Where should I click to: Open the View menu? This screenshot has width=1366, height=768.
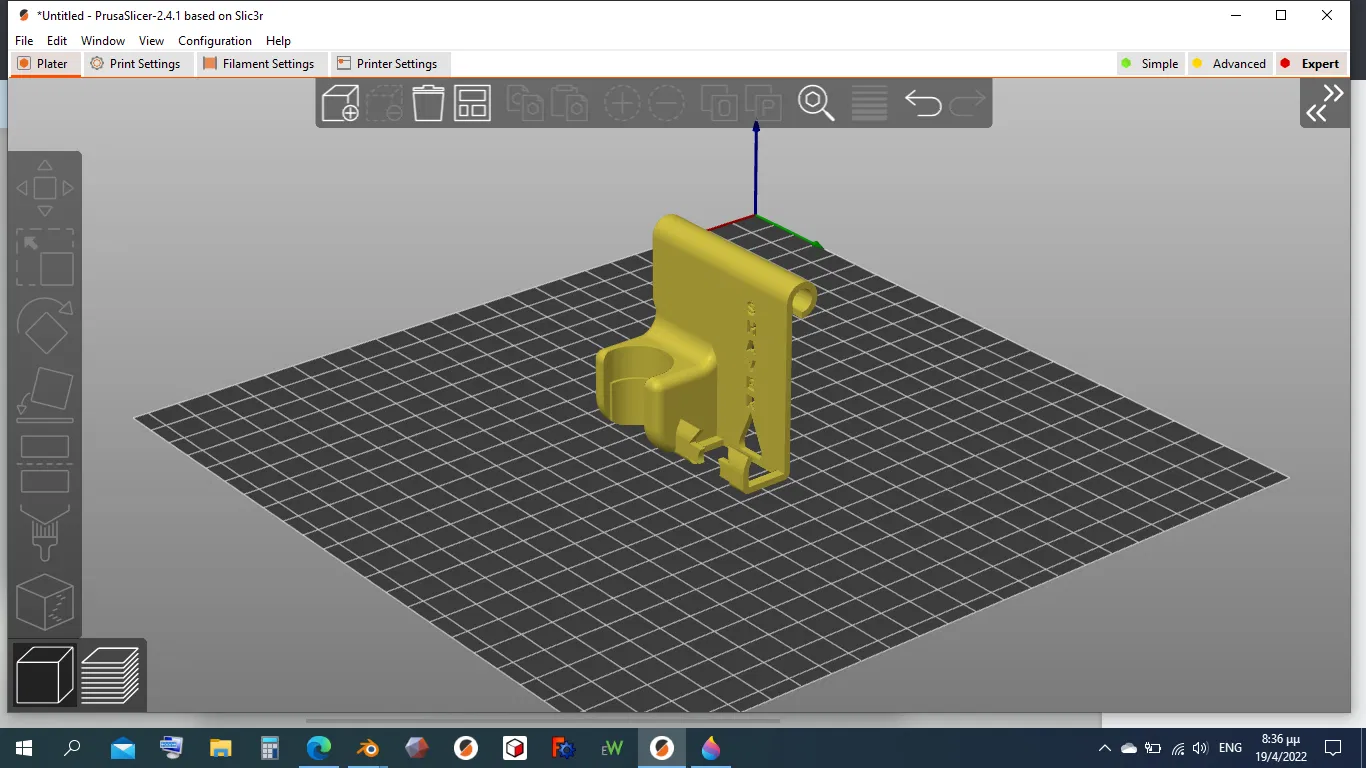click(x=151, y=41)
